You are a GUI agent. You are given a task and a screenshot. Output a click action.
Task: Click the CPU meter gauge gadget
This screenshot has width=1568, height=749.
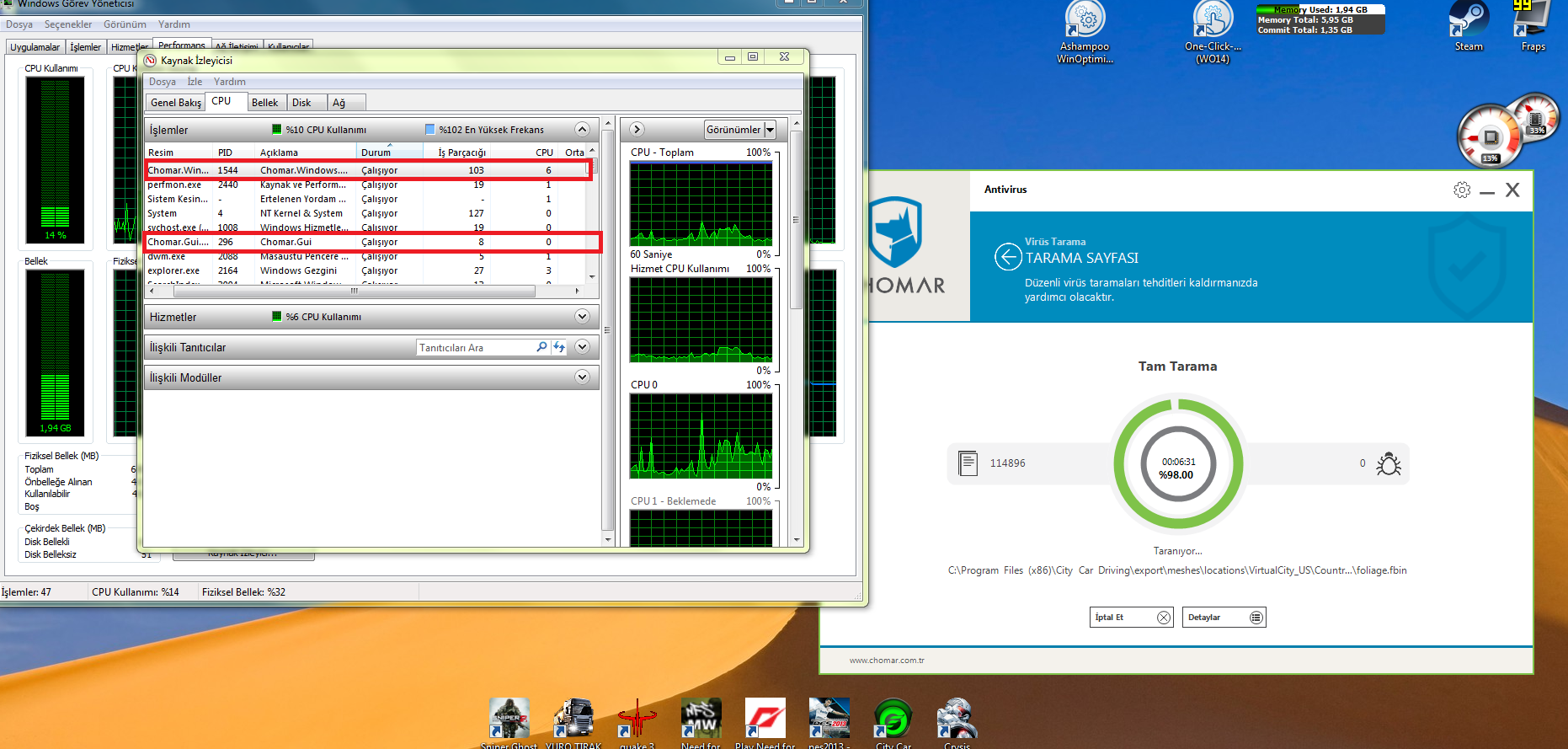(x=1491, y=136)
